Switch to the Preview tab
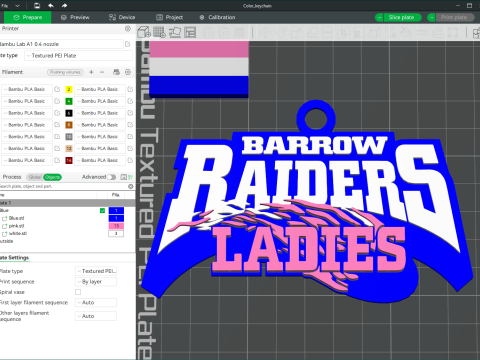This screenshot has width=480, height=360. [75, 17]
